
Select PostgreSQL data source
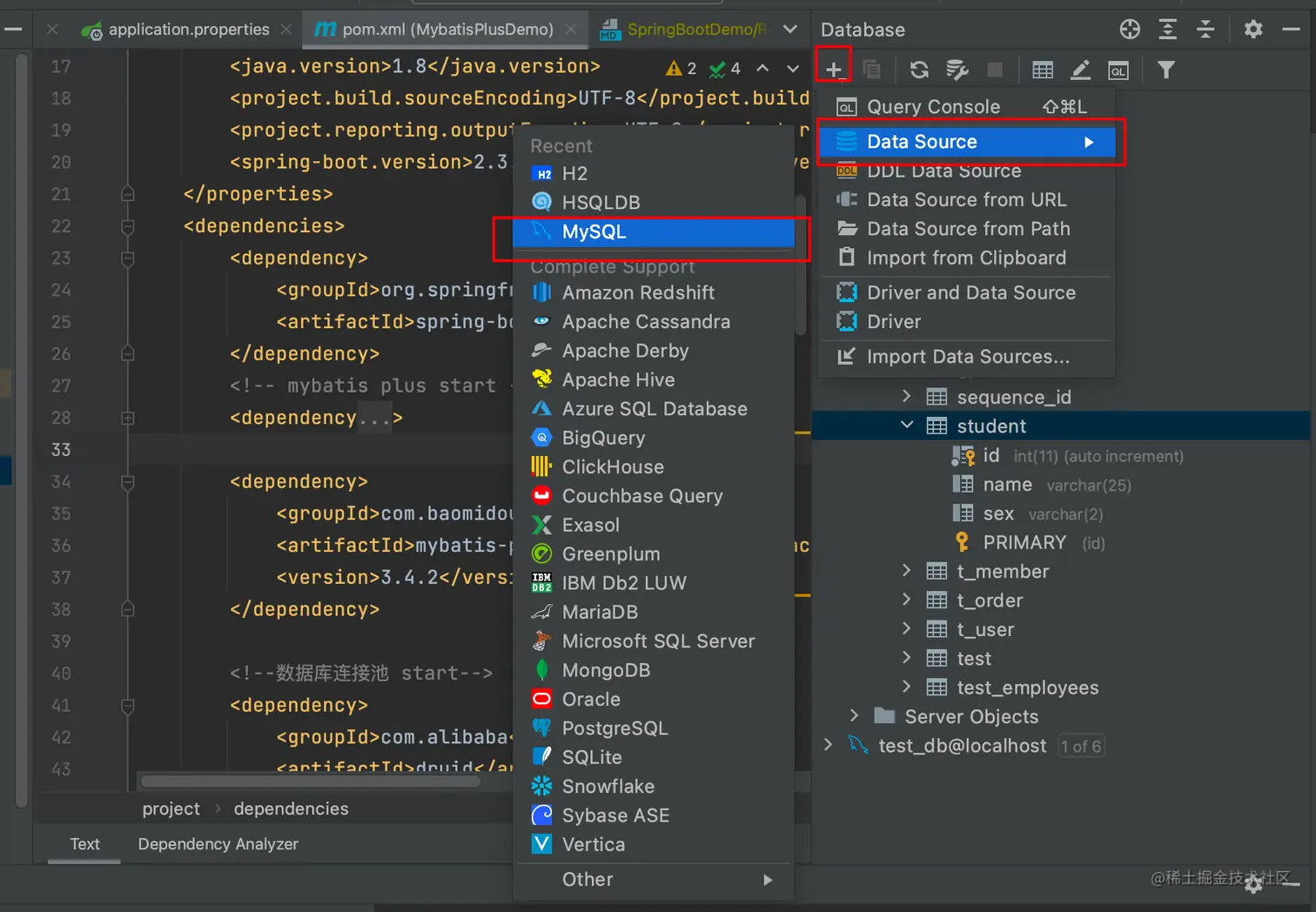(x=654, y=728)
